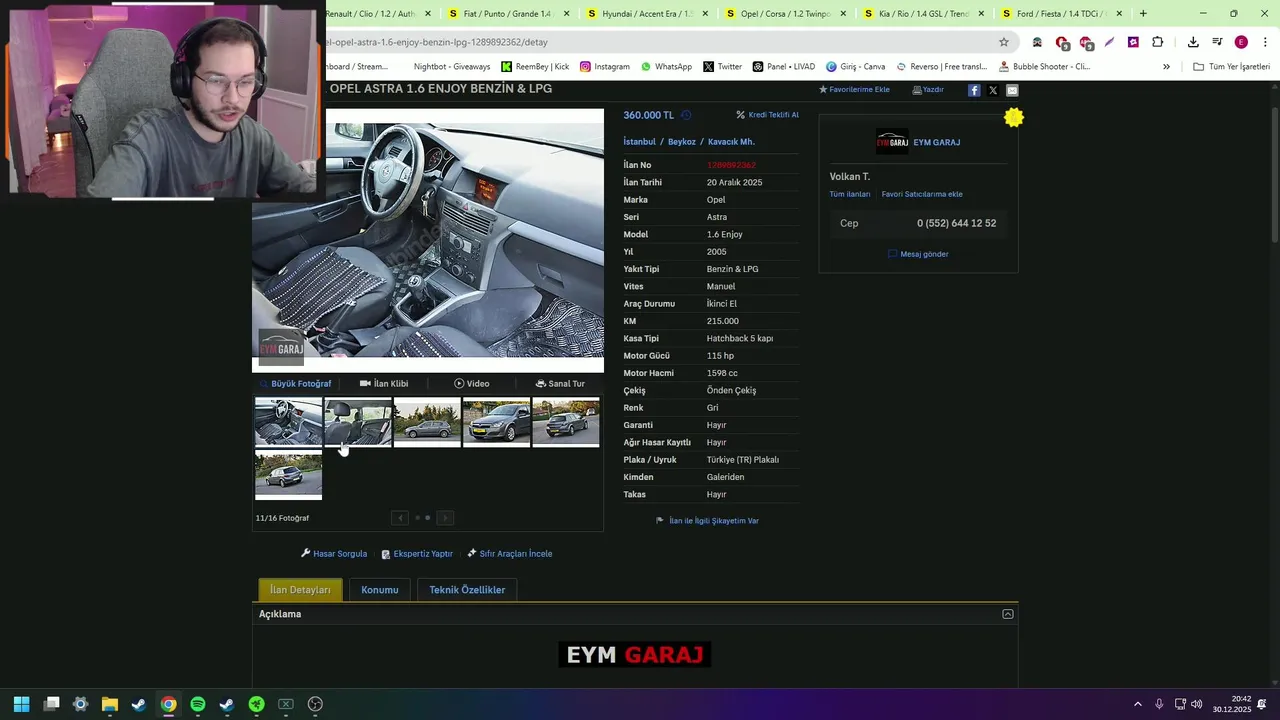1280x720 pixels.
Task: Click İlan ile İlgili Şikayetim Var link
Action: point(707,521)
